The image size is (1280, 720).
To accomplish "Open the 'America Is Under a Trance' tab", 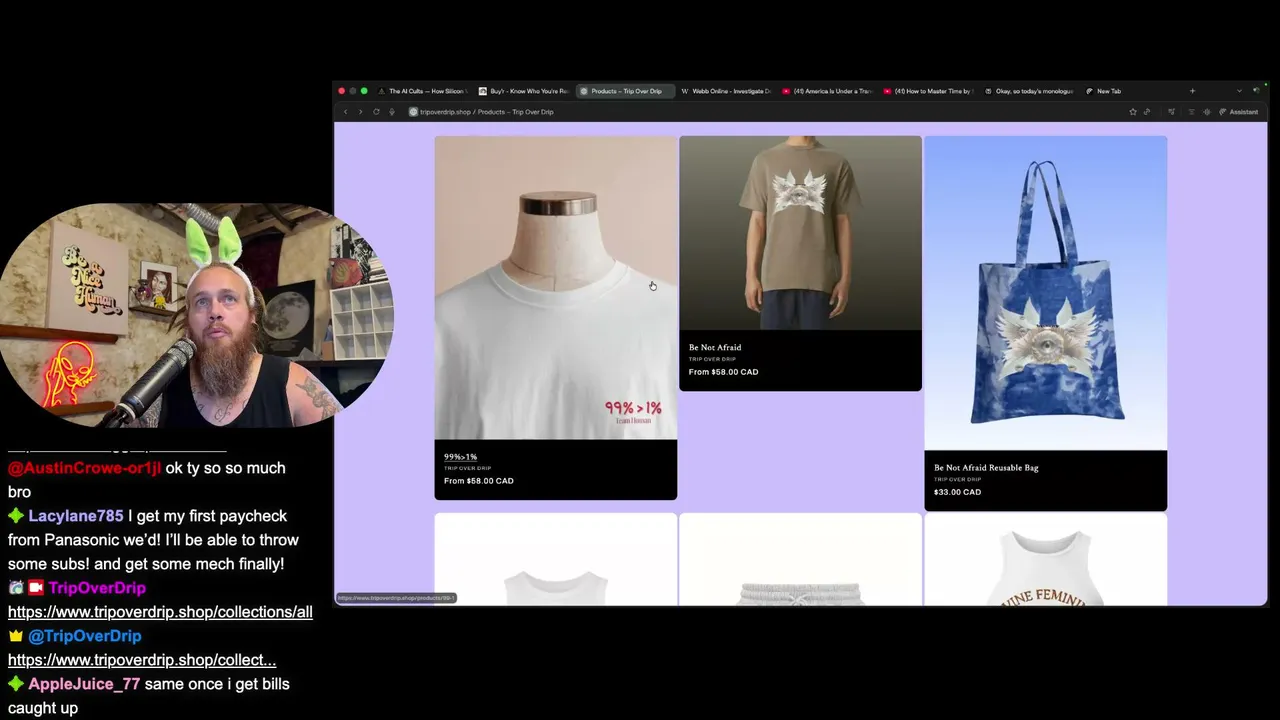I will click(x=827, y=91).
